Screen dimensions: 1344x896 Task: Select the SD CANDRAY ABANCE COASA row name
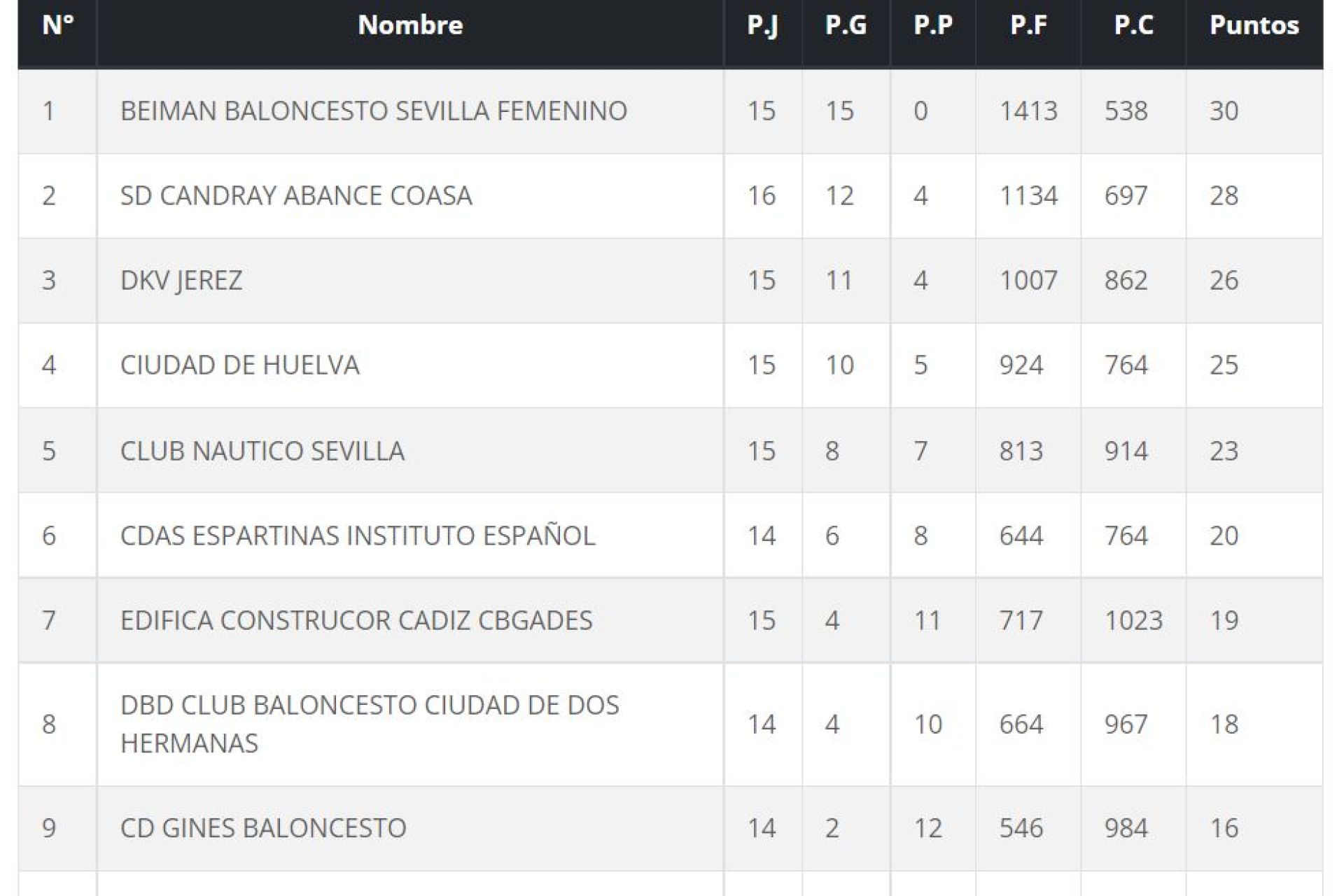[296, 196]
